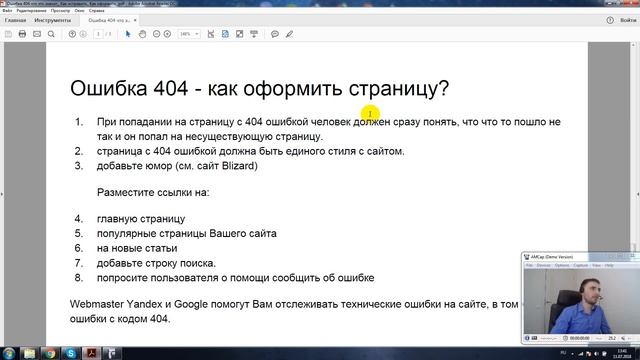Image resolution: width=640 pixels, height=360 pixels.
Task: Choose the hand pan tool
Action: [x=142, y=34]
